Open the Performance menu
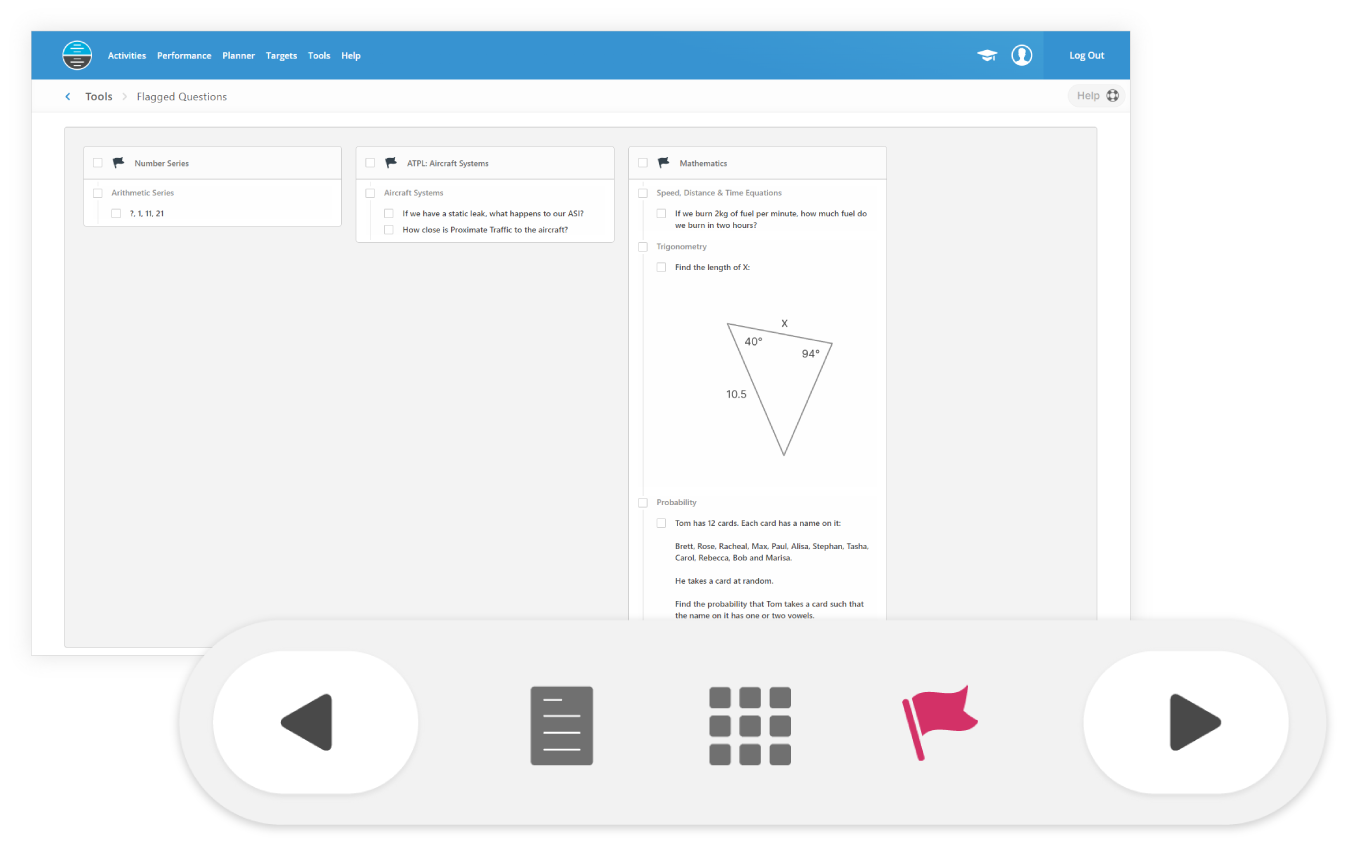This screenshot has height=864, width=1360. [184, 56]
